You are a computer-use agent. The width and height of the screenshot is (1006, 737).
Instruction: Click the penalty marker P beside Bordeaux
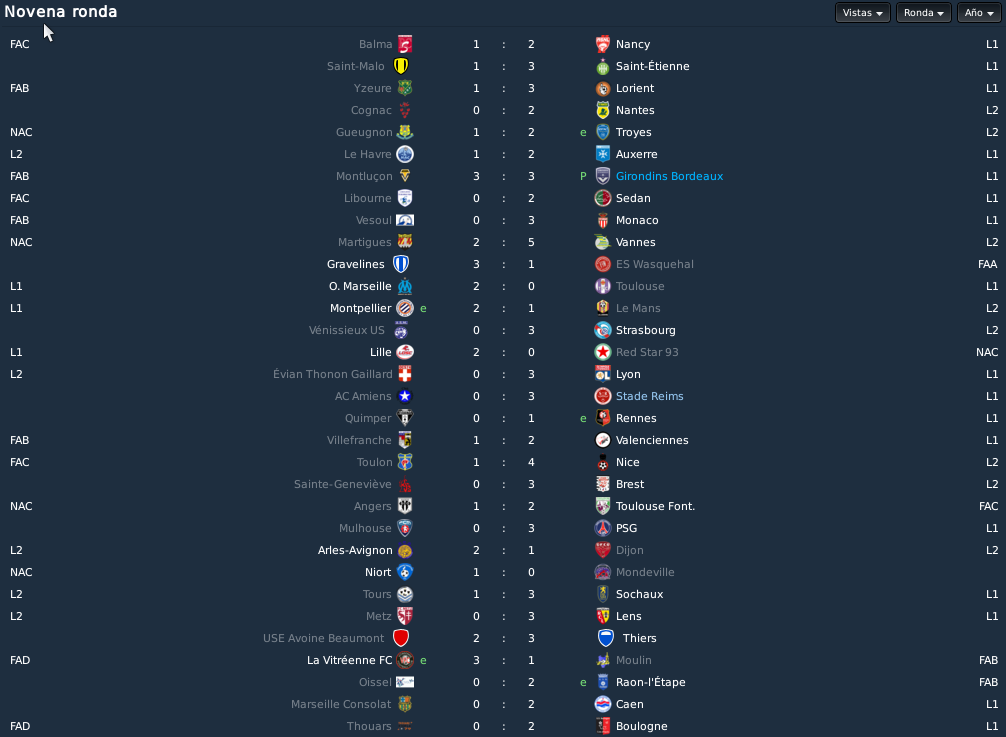click(583, 176)
